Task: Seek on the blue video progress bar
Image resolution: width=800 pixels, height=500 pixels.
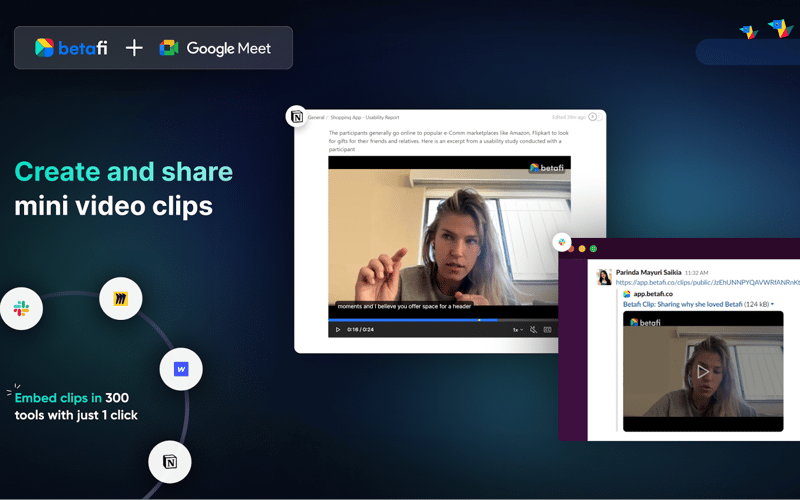Action: [x=413, y=320]
